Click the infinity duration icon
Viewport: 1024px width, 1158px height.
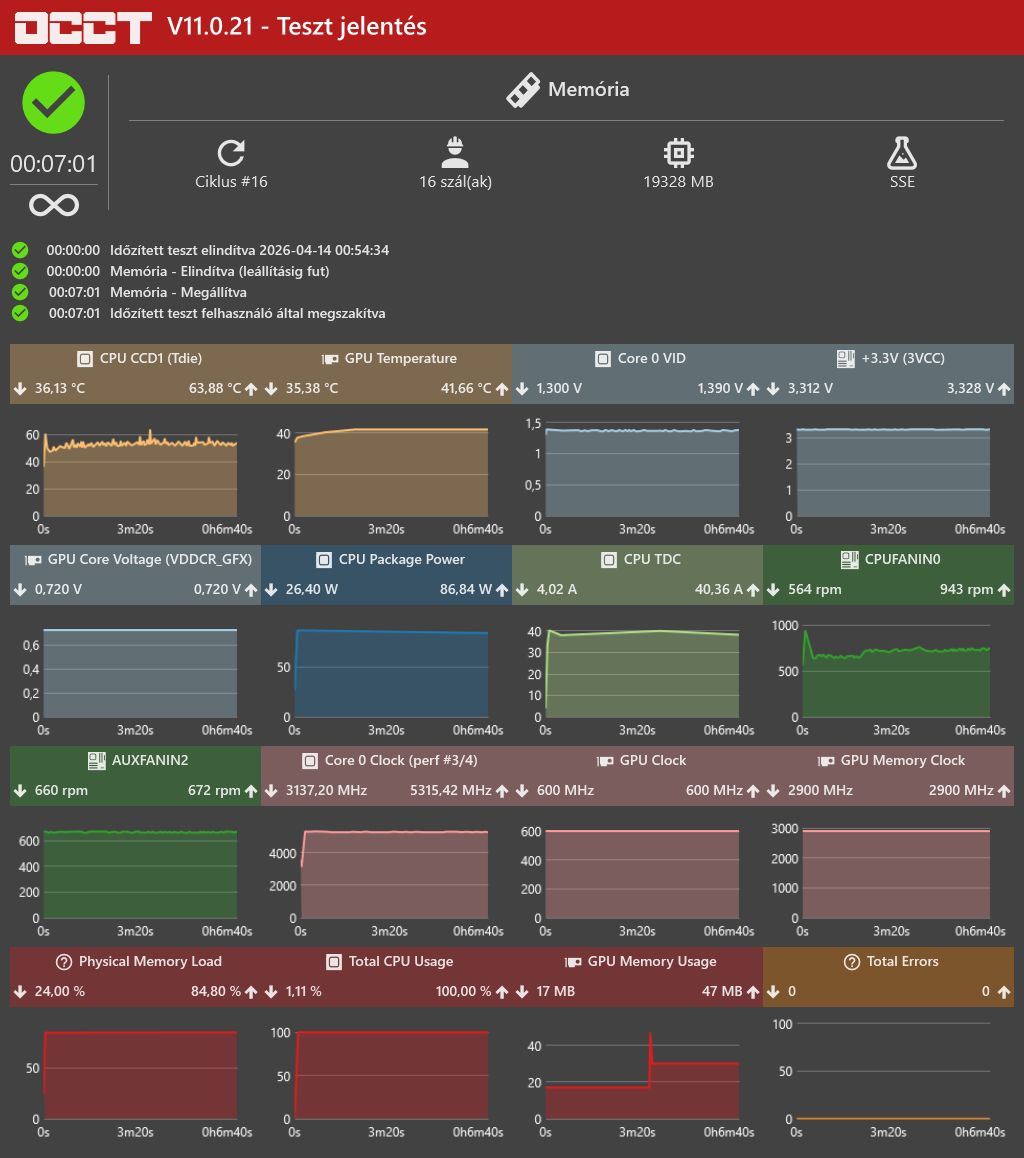point(53,205)
